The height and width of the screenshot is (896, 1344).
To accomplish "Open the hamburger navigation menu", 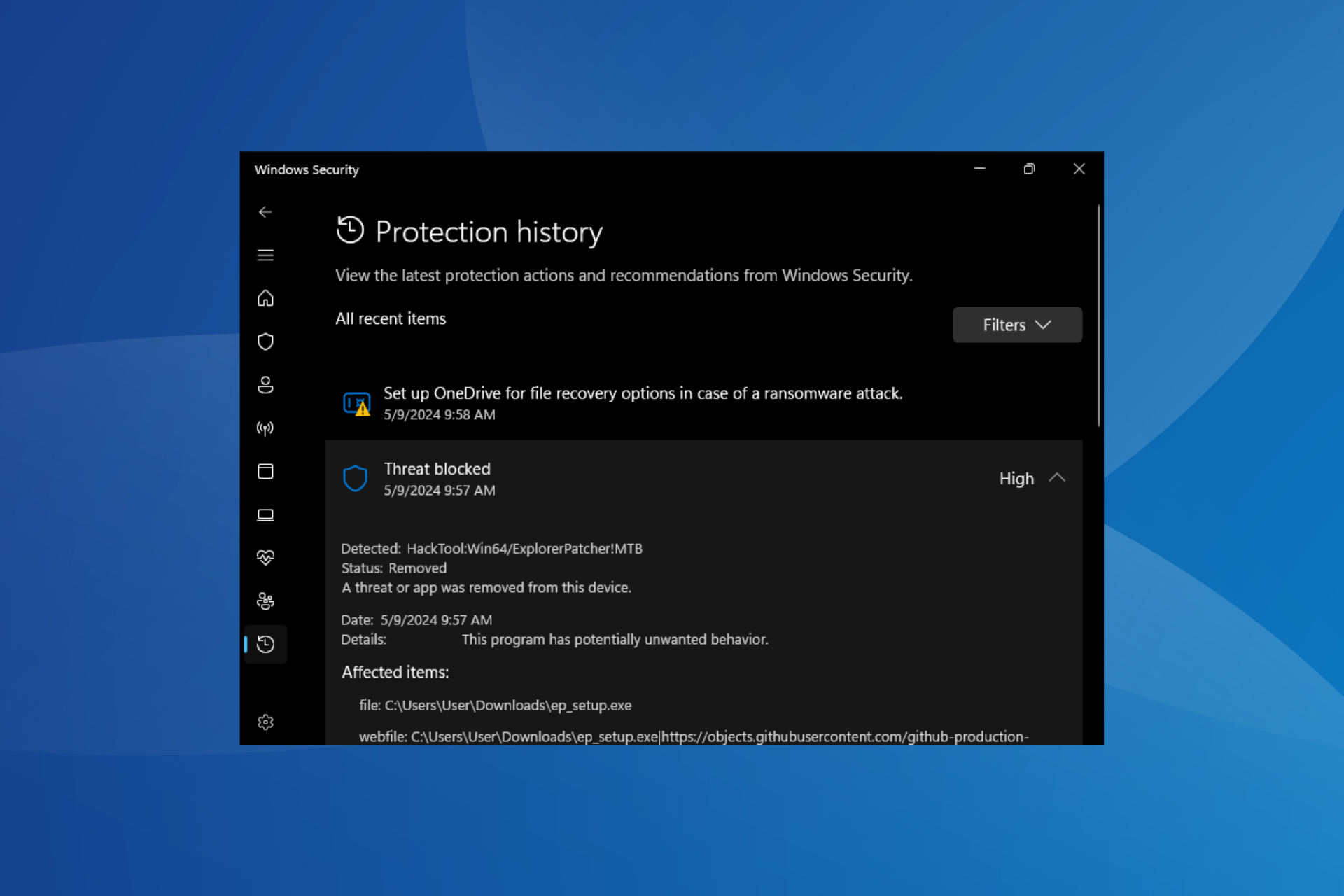I will click(x=265, y=255).
